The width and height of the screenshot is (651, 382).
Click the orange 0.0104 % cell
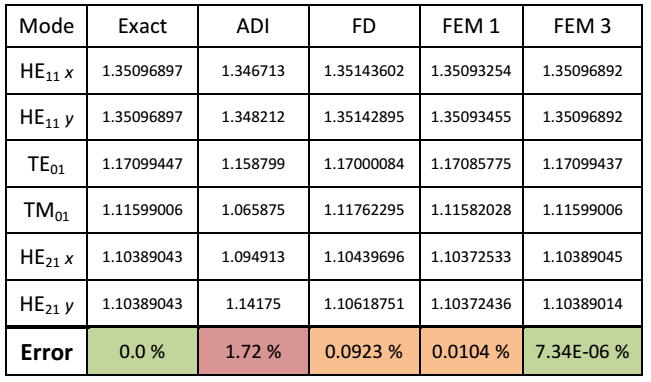tap(471, 352)
